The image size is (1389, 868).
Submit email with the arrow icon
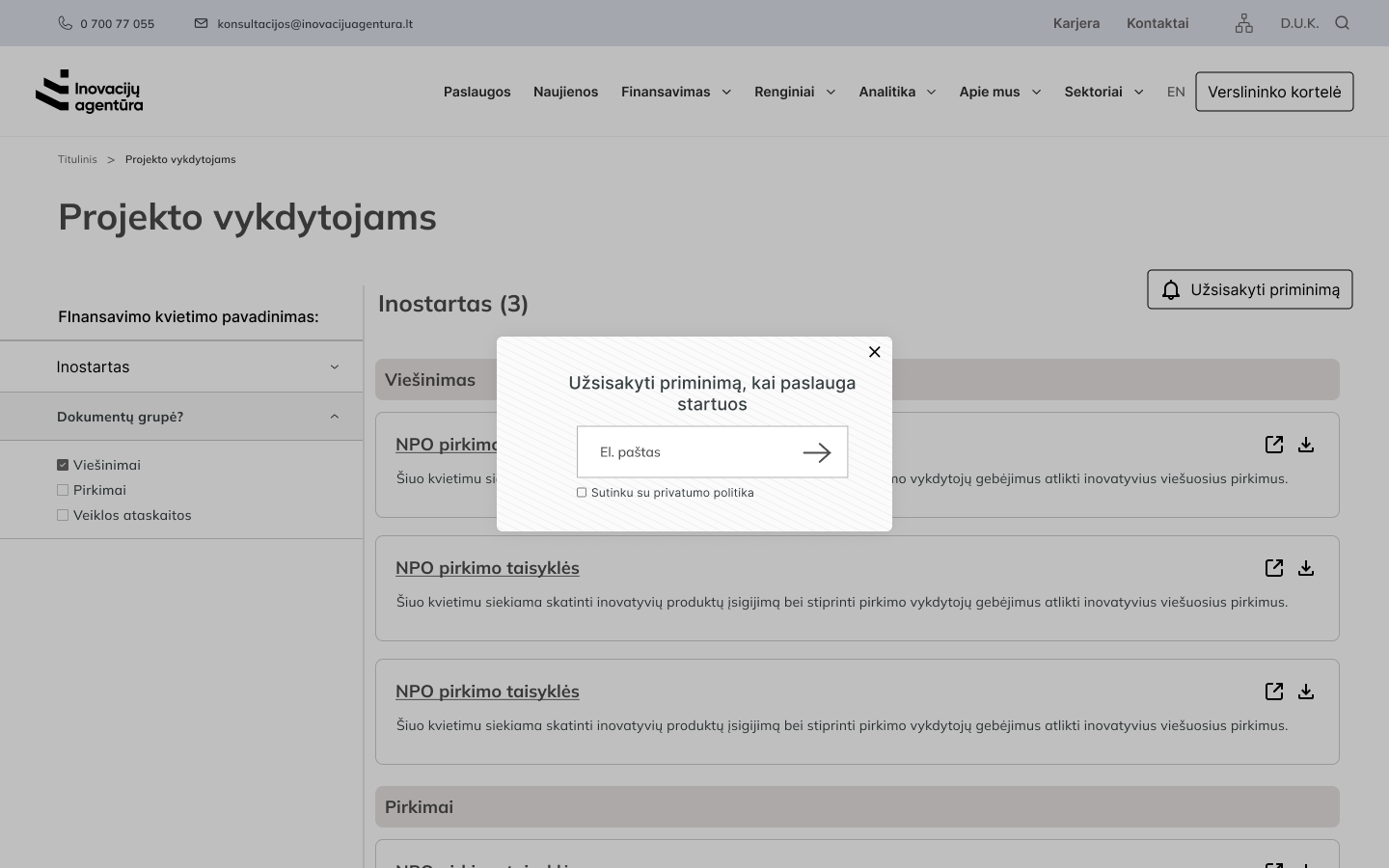tap(816, 452)
